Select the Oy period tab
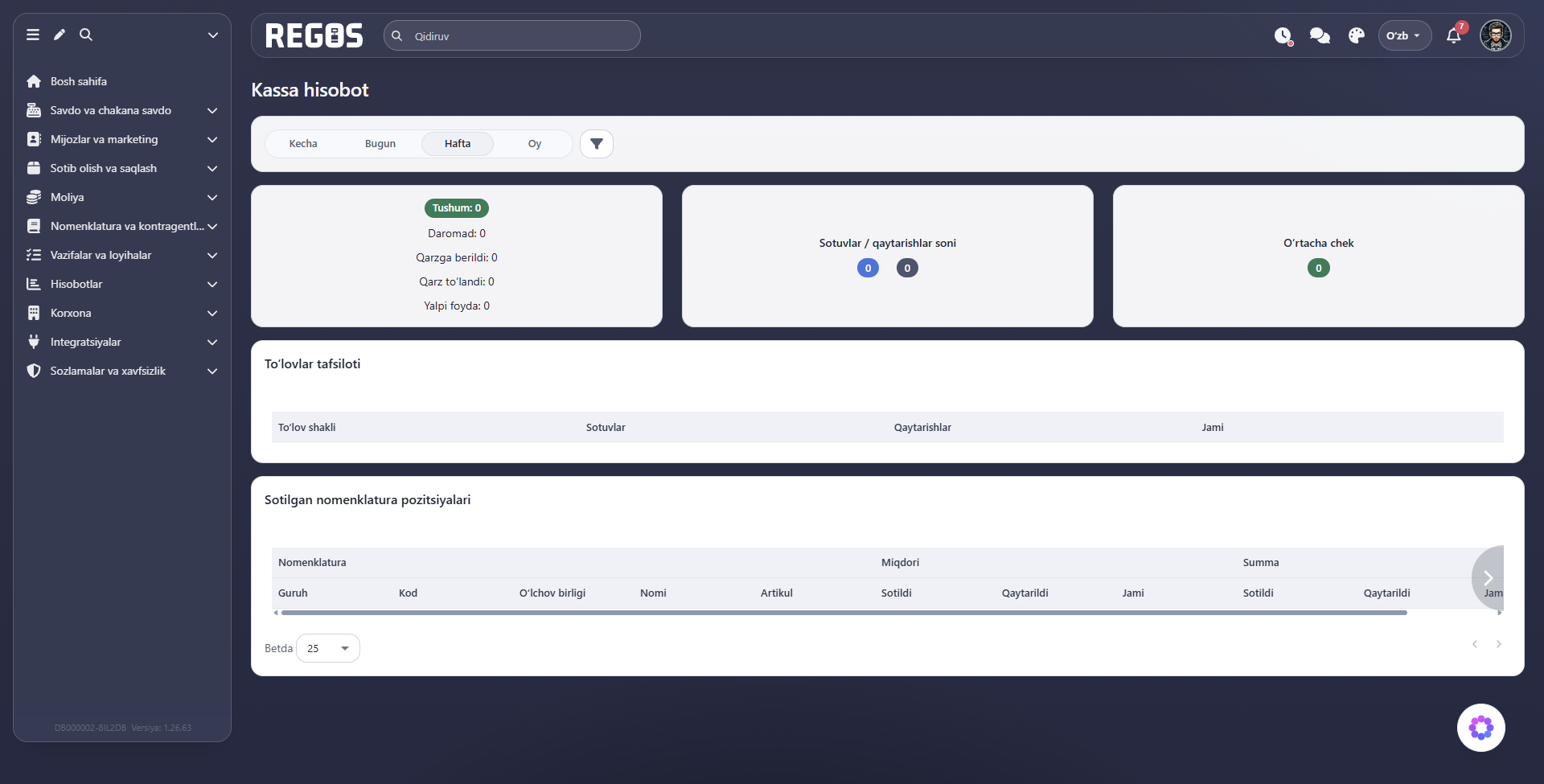Image resolution: width=1544 pixels, height=784 pixels. tap(535, 144)
